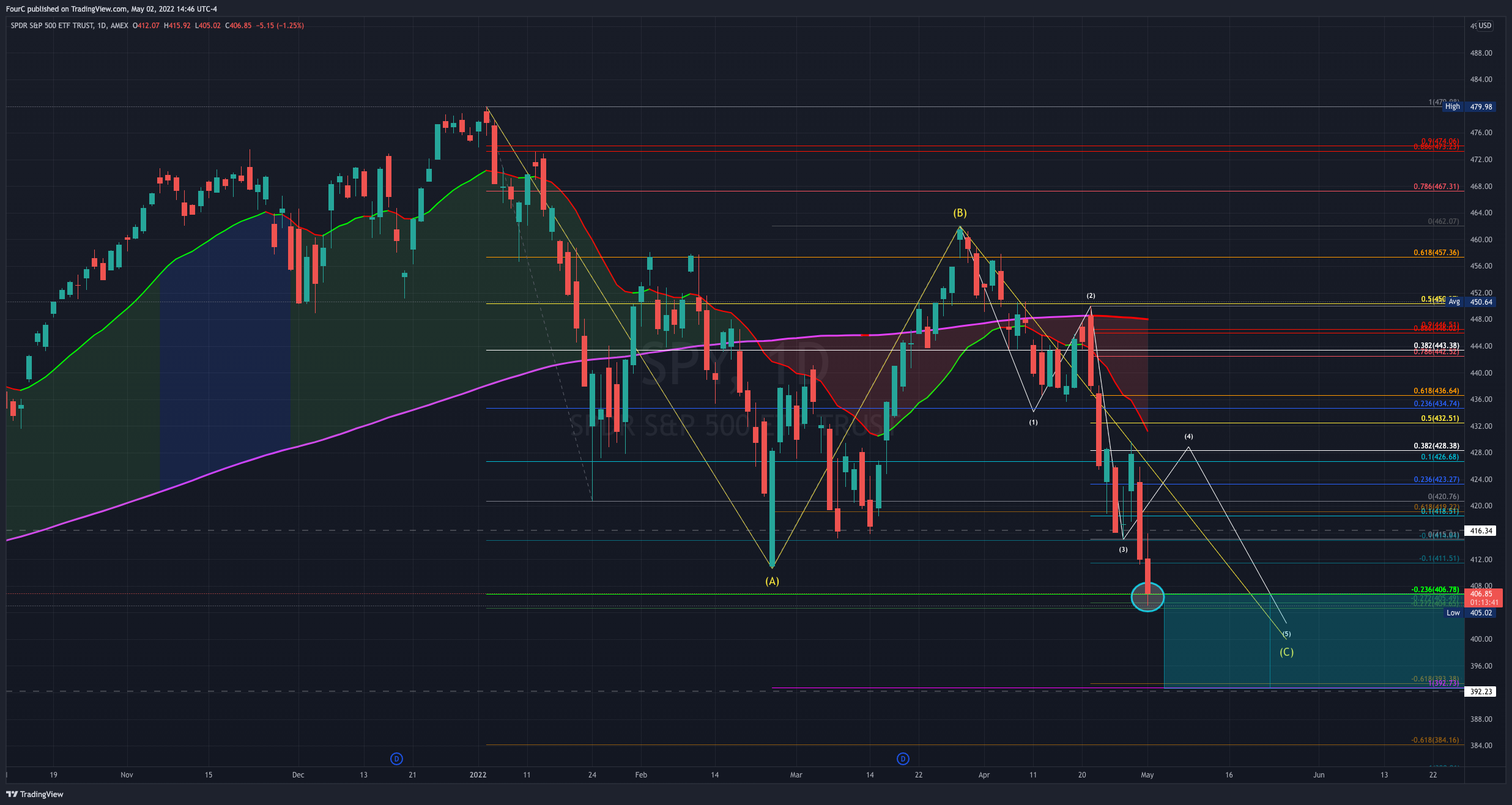Select the High 479.98 price label
Image resolution: width=1512 pixels, height=805 pixels.
point(1468,106)
